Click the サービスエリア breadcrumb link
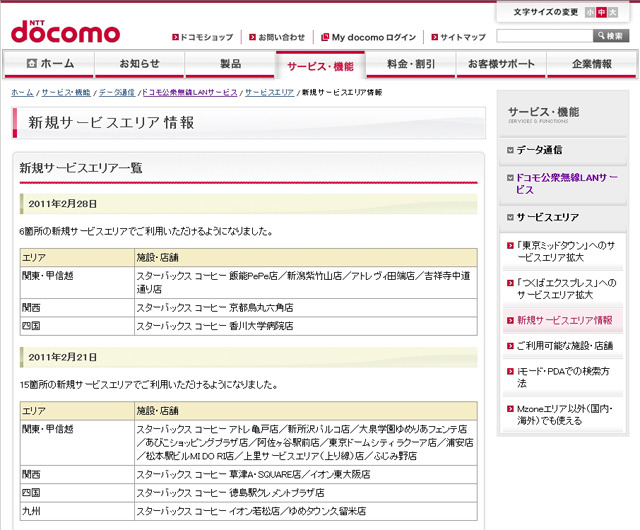The image size is (640, 530). click(x=269, y=93)
